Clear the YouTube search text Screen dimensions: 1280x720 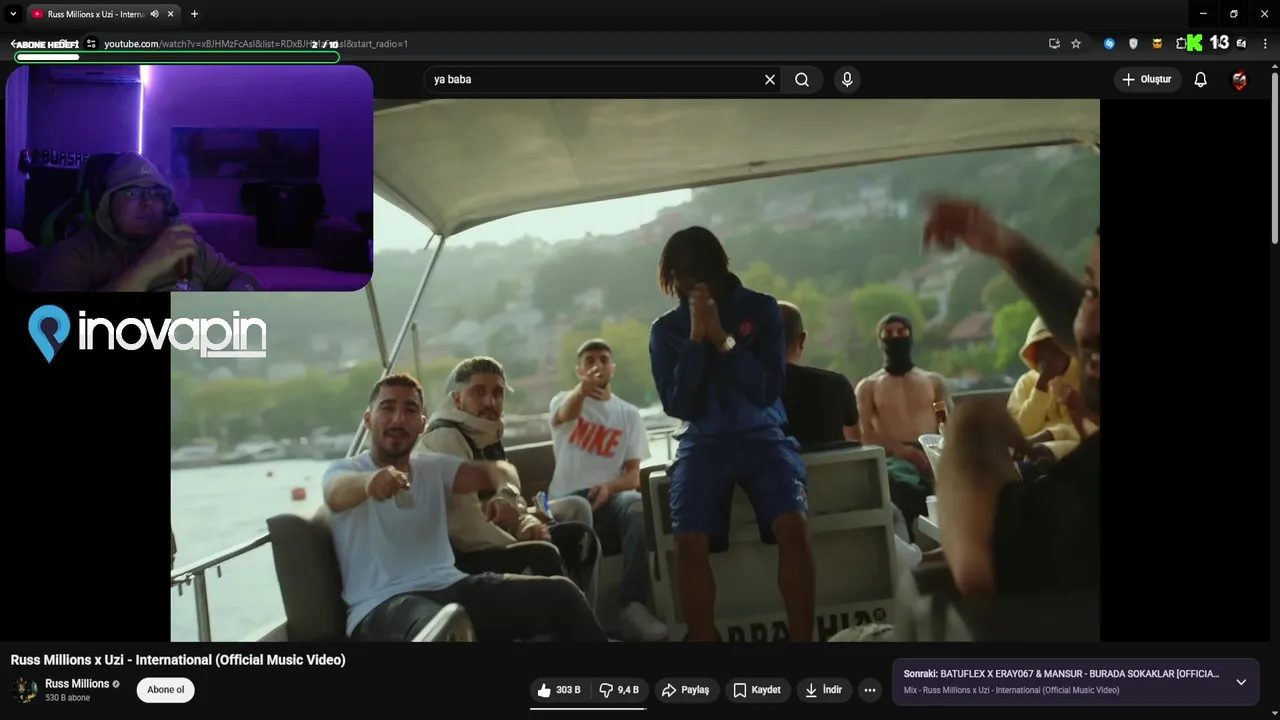[770, 80]
